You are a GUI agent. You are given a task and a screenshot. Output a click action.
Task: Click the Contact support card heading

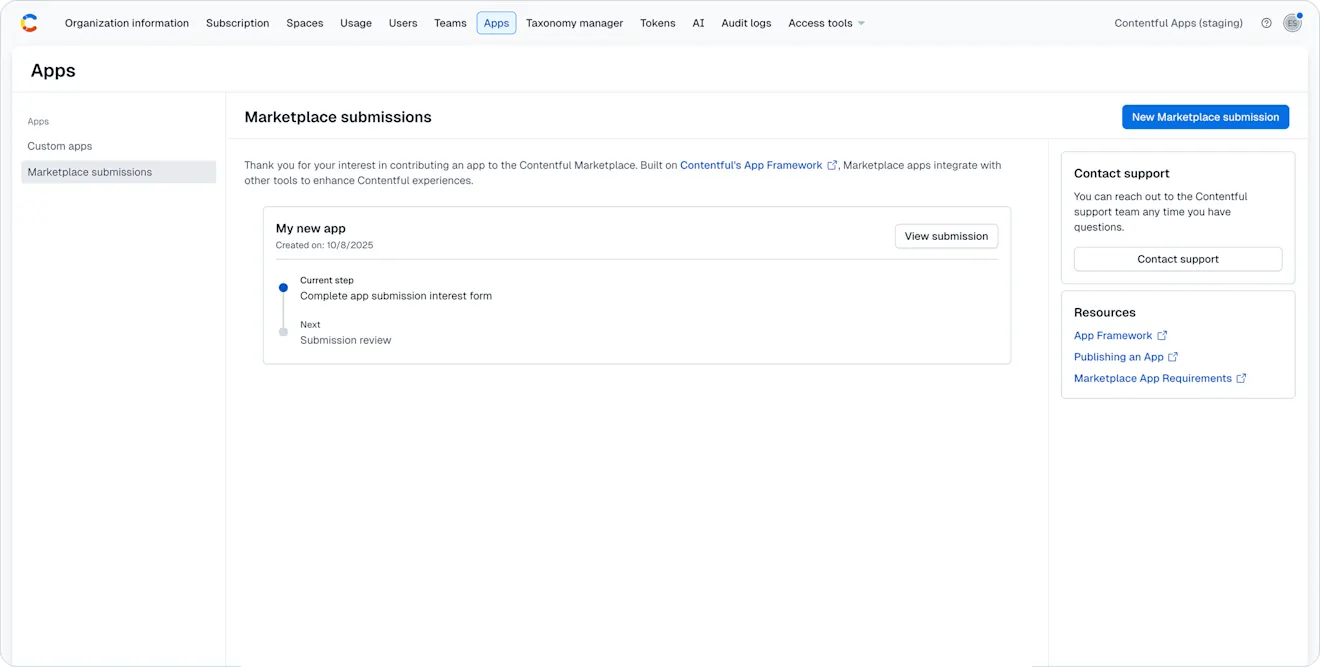(x=1122, y=173)
